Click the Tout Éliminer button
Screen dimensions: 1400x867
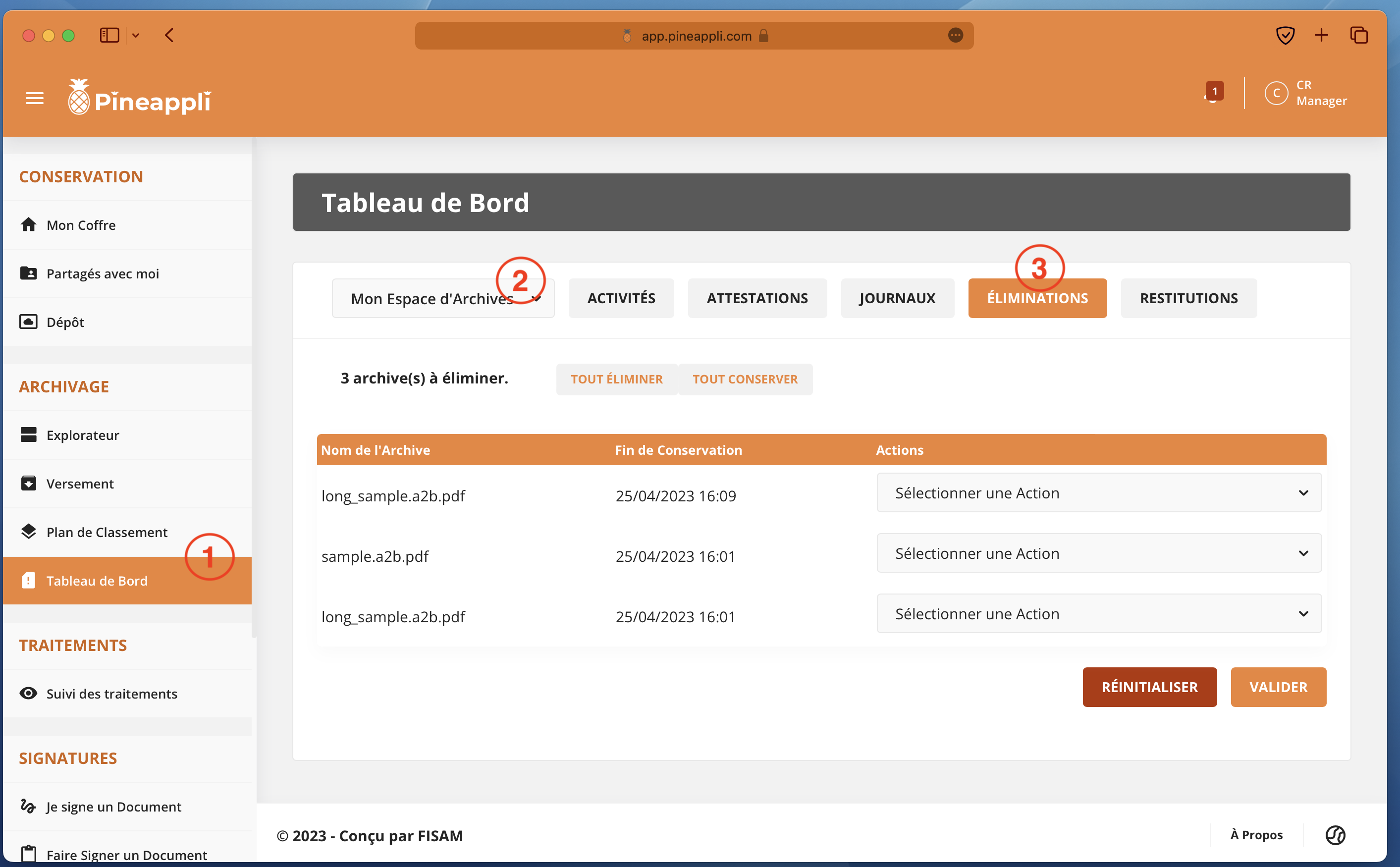pos(616,379)
